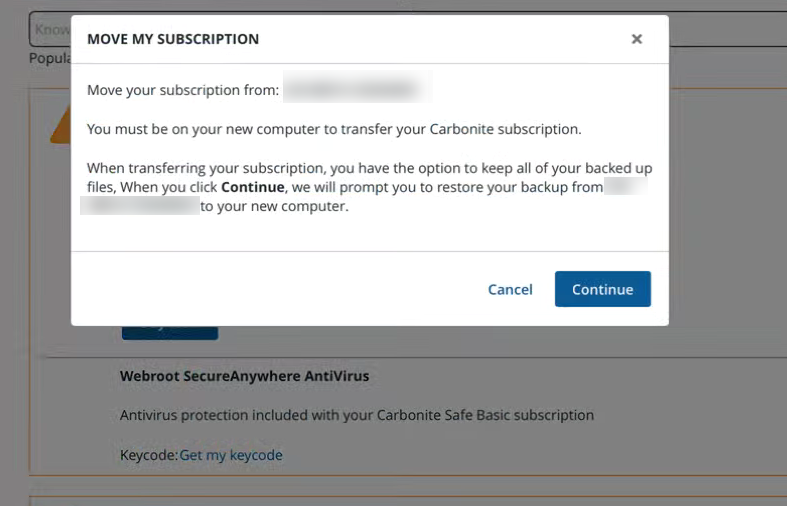Click the MOVE MY SUBSCRIPTION title
787x506 pixels.
173,39
